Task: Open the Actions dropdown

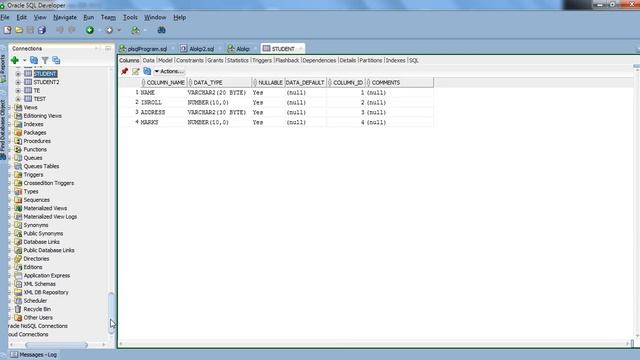Action: 169,71
